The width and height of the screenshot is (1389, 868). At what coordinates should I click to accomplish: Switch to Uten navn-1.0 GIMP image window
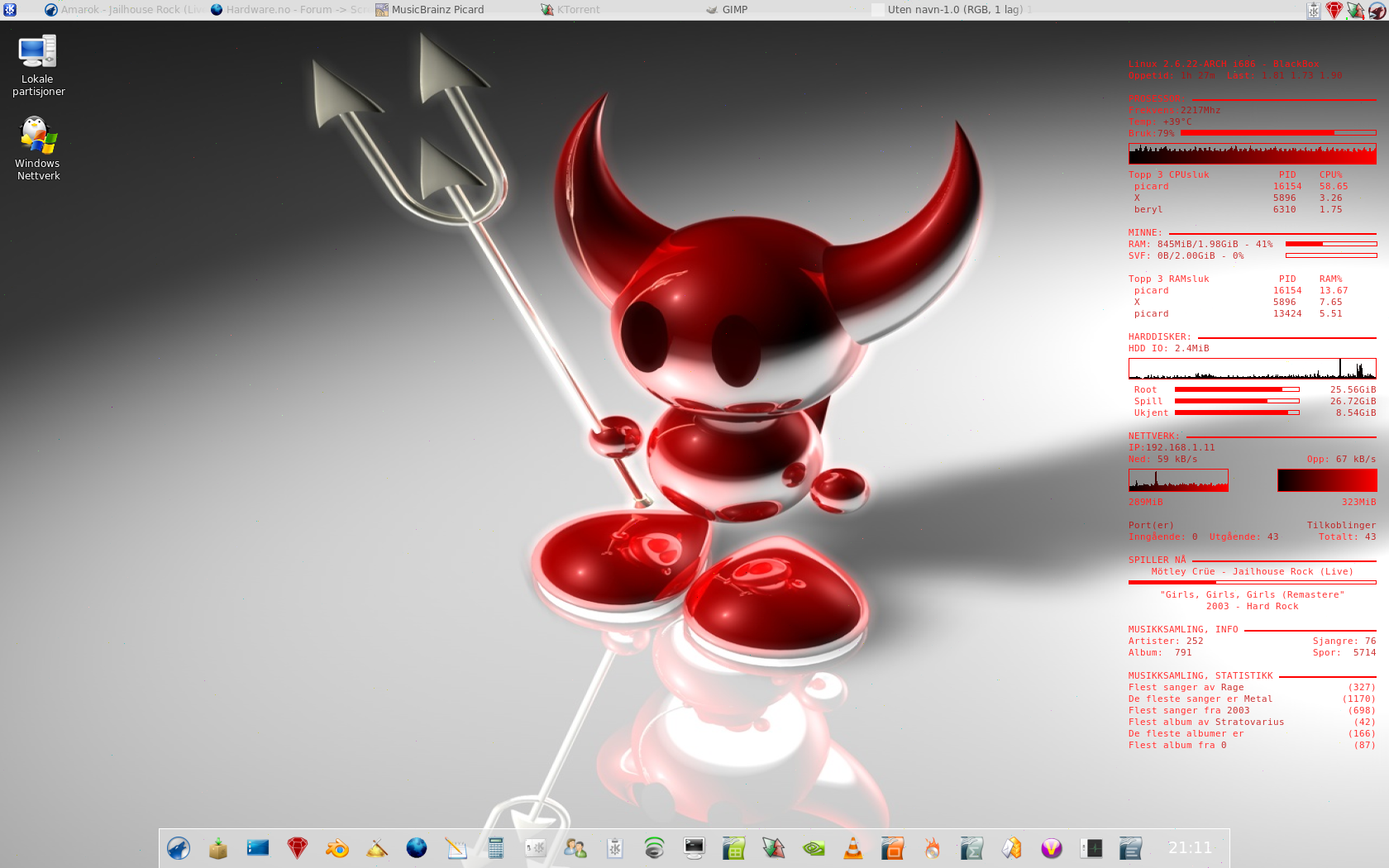951,10
